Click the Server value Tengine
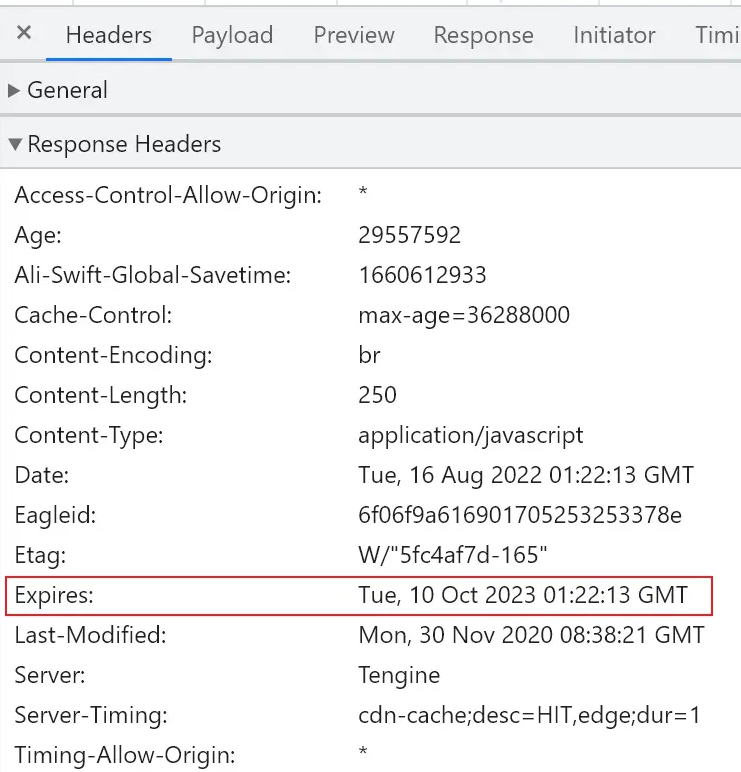741x772 pixels. coord(399,675)
